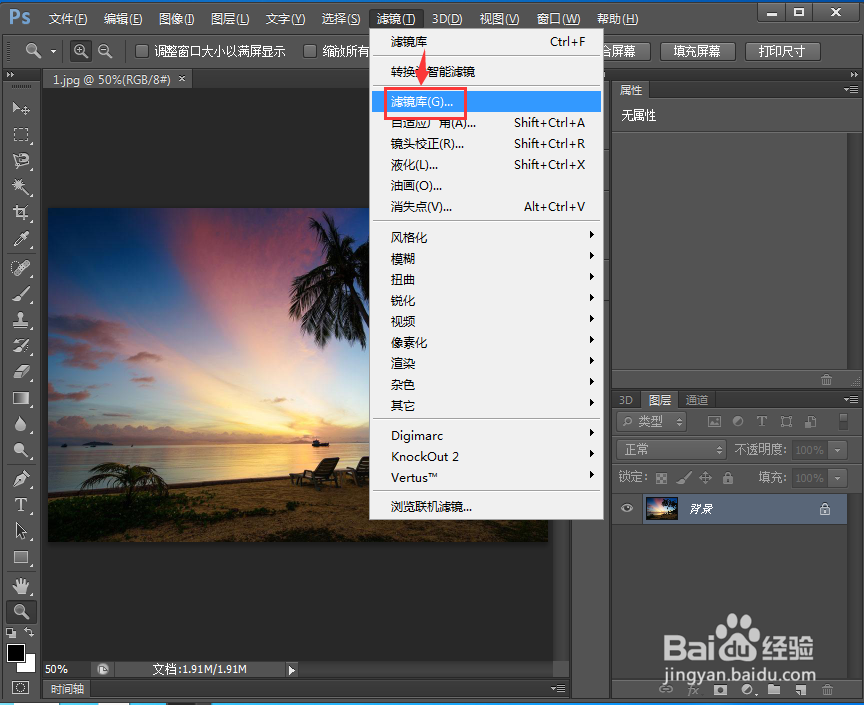Expand the Digimarc submenu

tap(487, 435)
